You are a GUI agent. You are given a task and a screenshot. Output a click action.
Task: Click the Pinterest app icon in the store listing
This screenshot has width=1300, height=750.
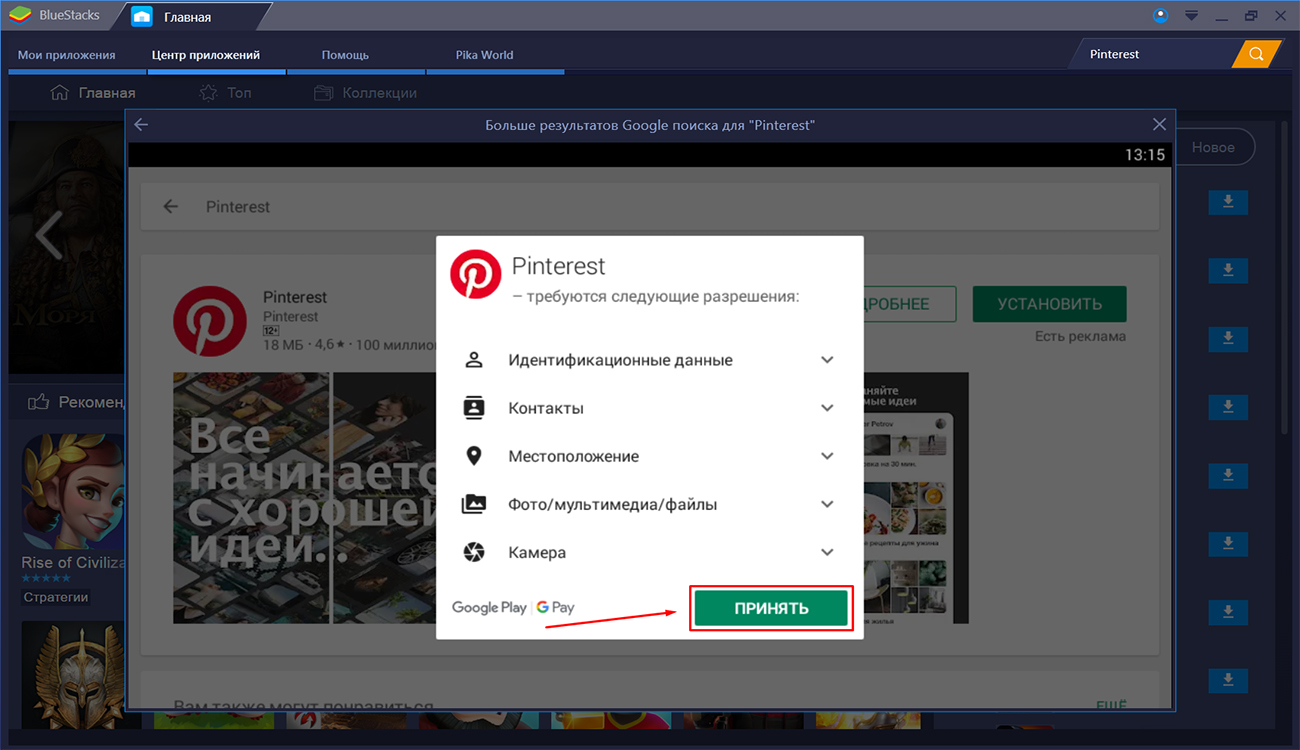pos(210,322)
